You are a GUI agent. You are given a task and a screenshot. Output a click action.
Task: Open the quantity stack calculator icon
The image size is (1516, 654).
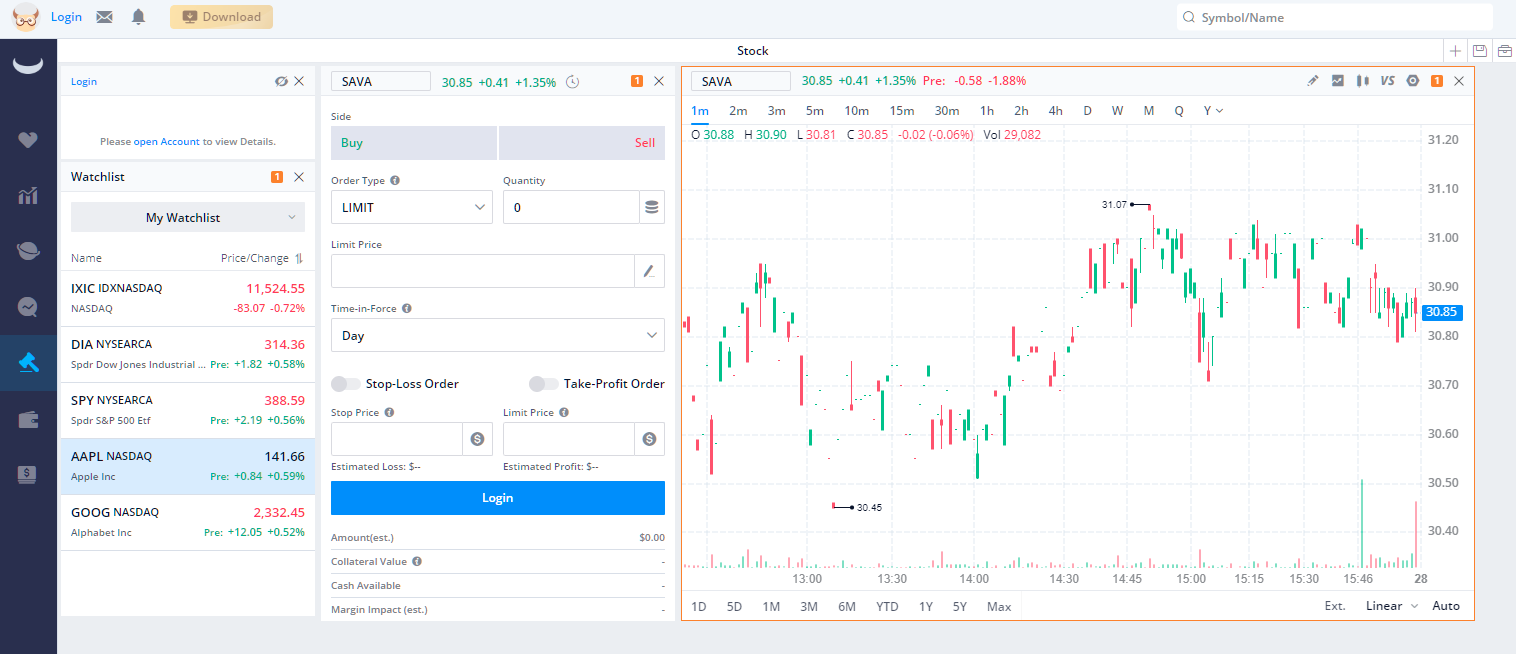tap(652, 208)
